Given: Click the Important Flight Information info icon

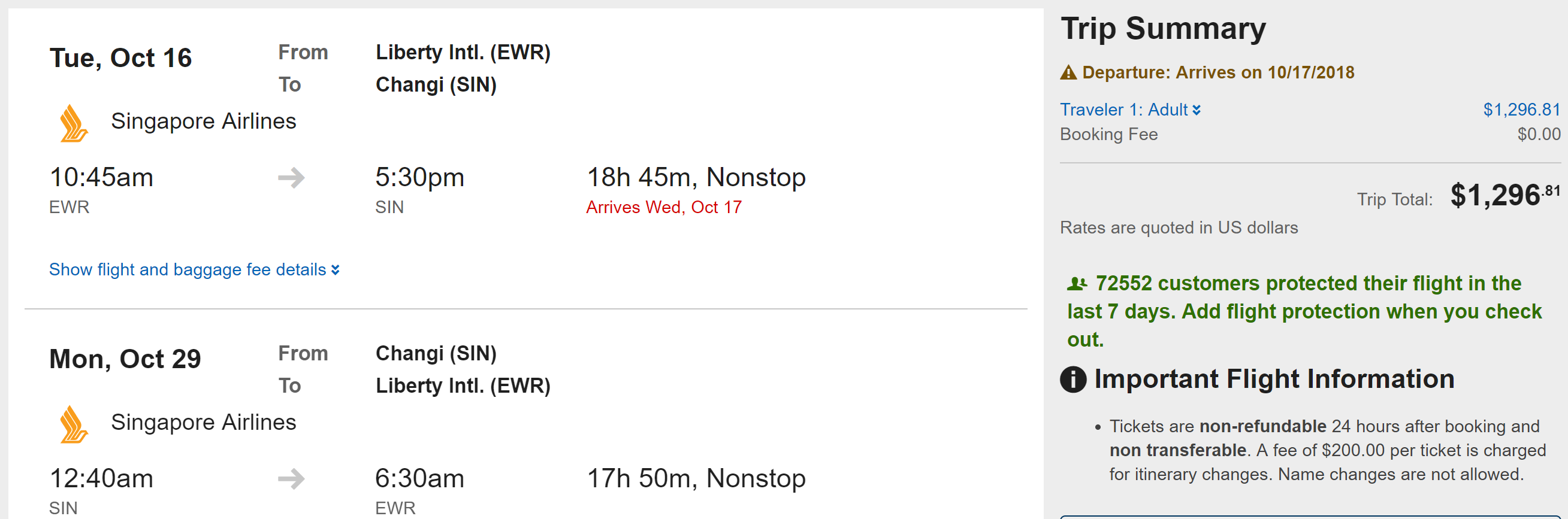Looking at the screenshot, I should (x=1073, y=380).
